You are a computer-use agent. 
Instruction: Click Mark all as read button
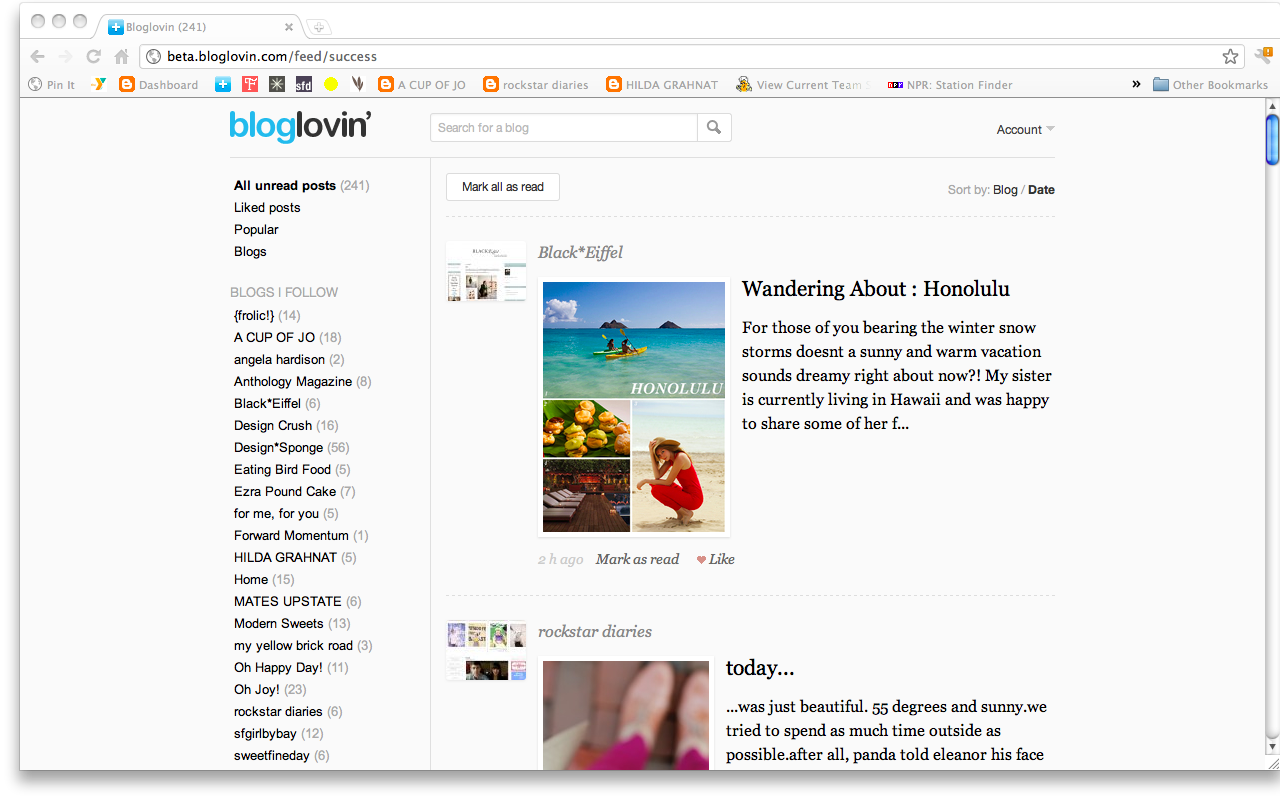pos(503,187)
